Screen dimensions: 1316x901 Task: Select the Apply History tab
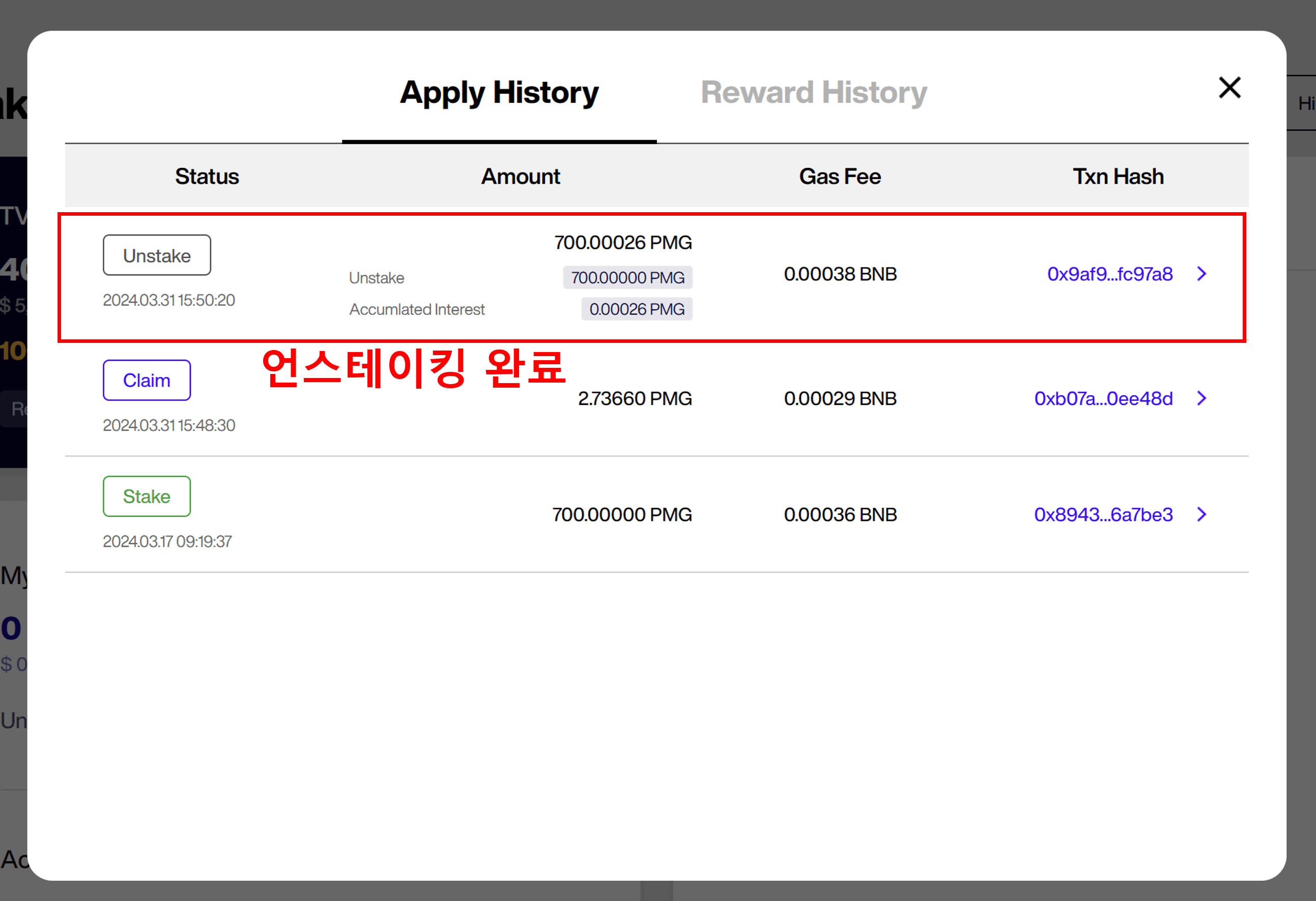(499, 92)
